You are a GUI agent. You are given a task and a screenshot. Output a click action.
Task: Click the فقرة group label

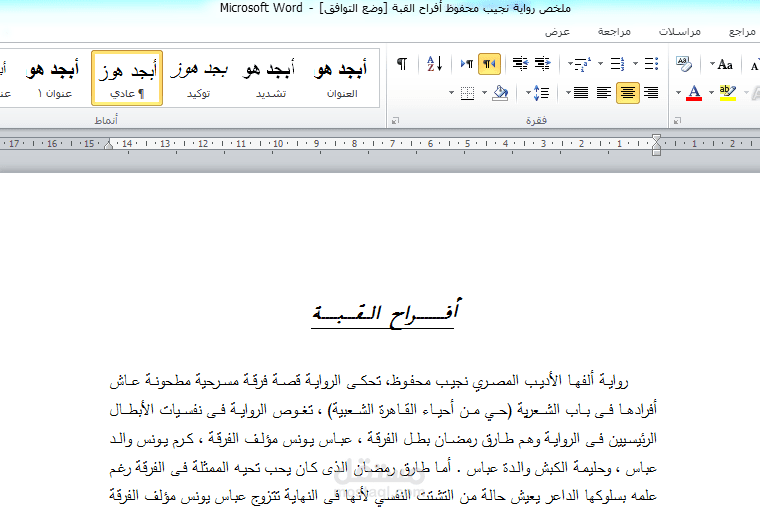pyautogui.click(x=536, y=120)
